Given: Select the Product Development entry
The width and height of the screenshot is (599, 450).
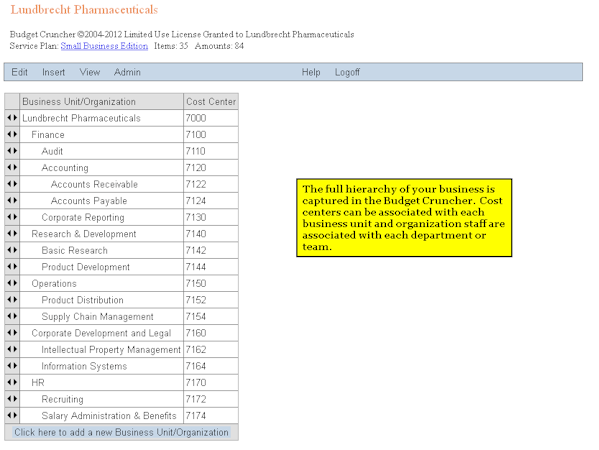Looking at the screenshot, I should (x=86, y=267).
